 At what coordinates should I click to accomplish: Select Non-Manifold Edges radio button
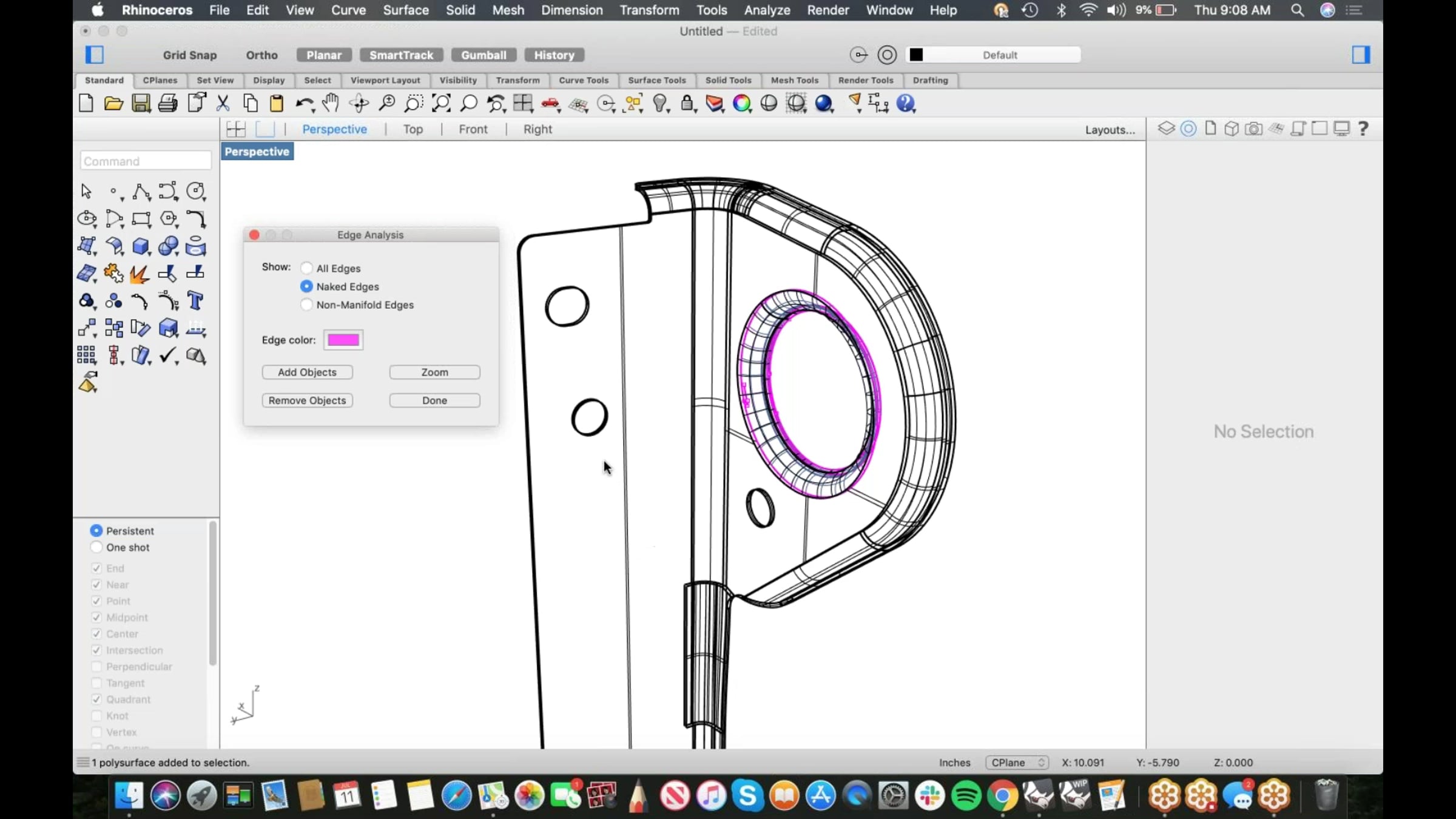306,305
